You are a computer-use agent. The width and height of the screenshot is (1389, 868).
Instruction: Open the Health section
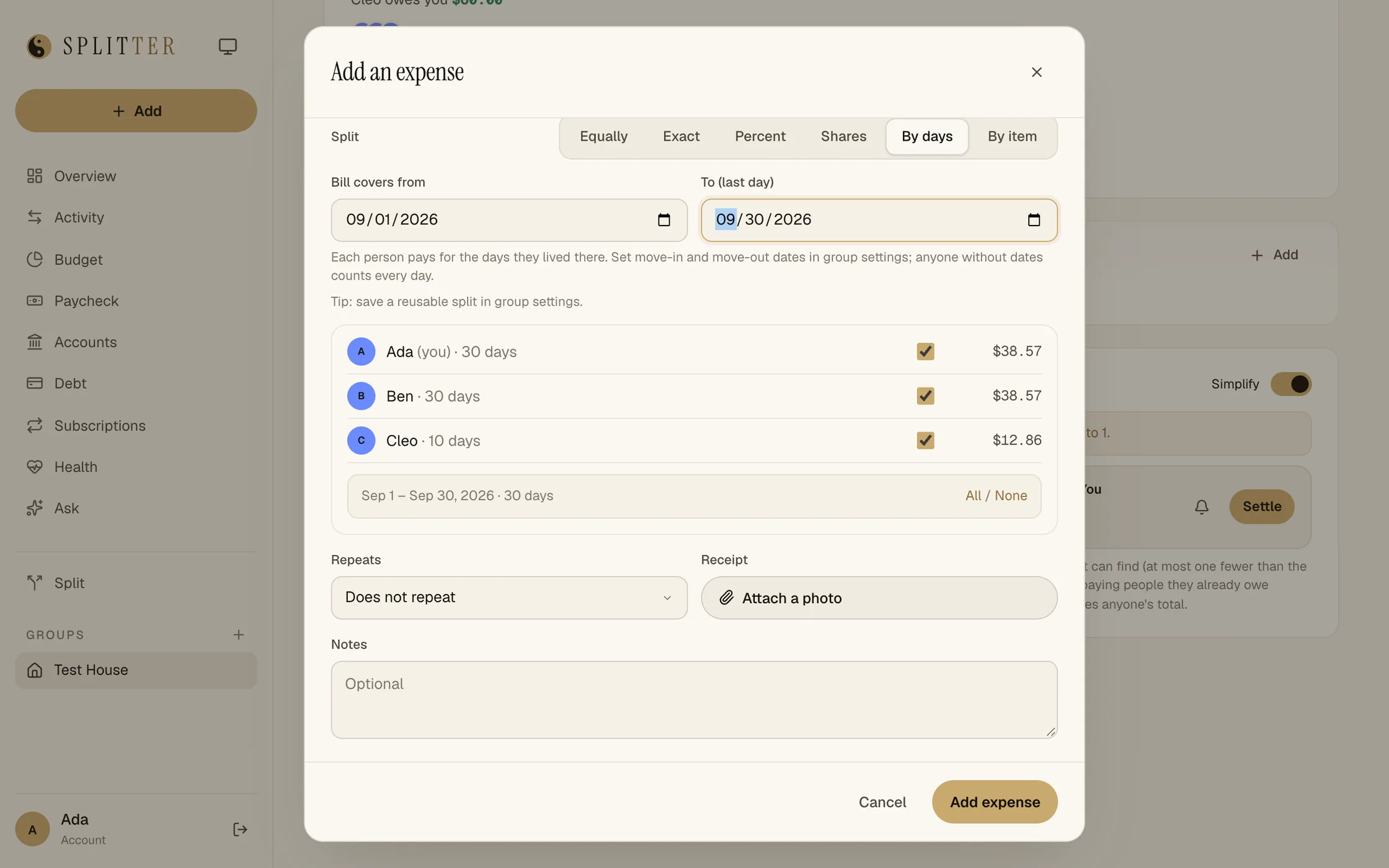click(x=136, y=467)
